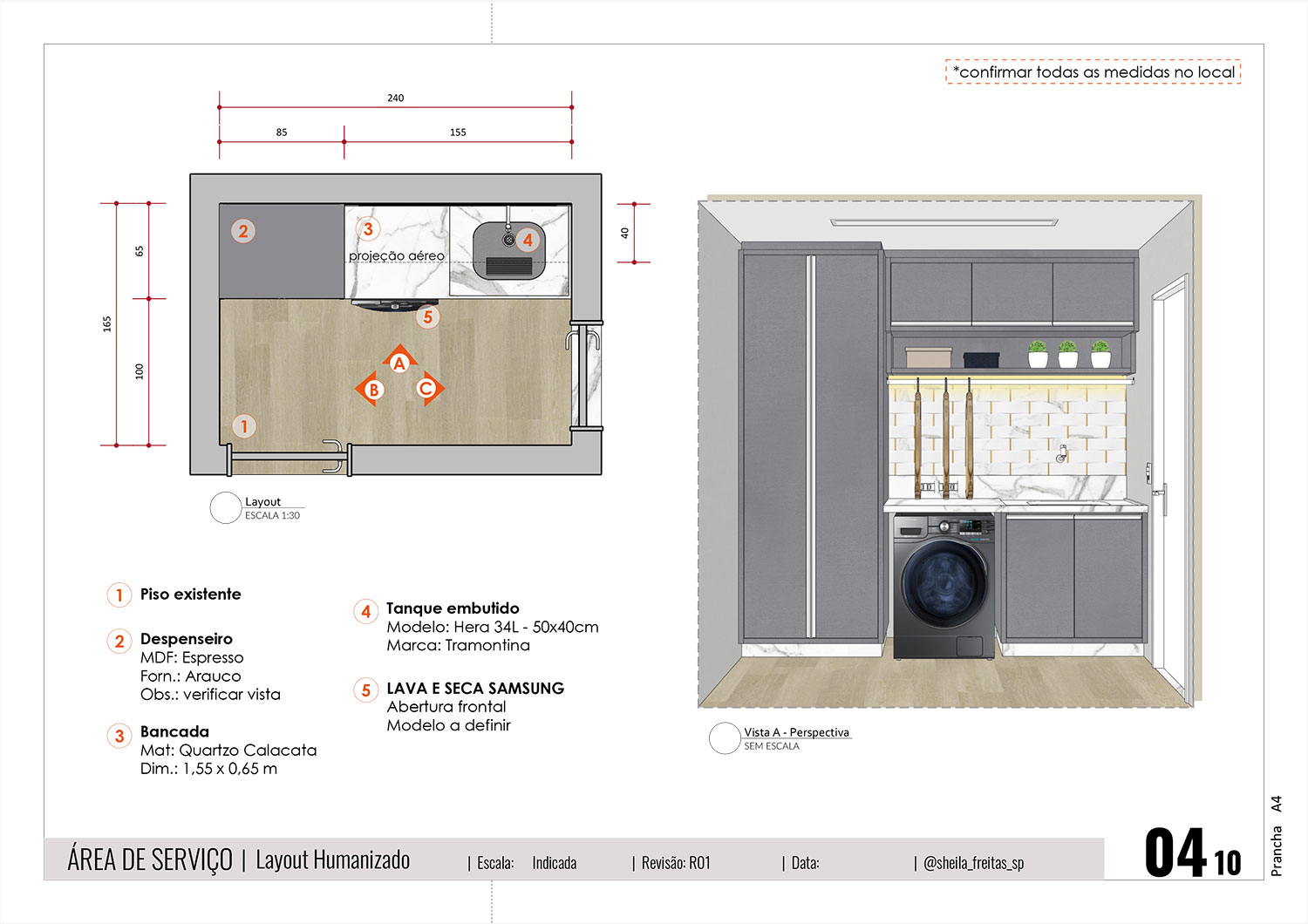Click the large sheet number 04
This screenshot has width=1308, height=924.
pos(1175,853)
